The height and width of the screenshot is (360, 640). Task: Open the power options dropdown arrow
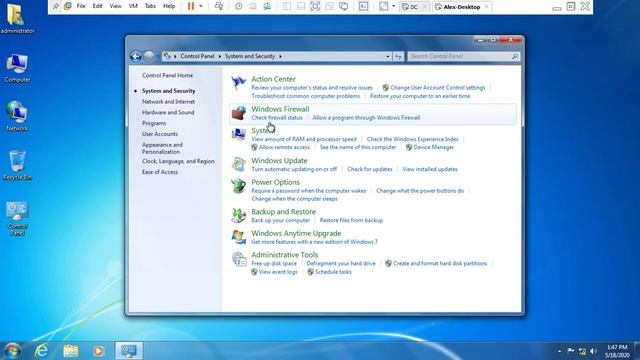[200, 6]
